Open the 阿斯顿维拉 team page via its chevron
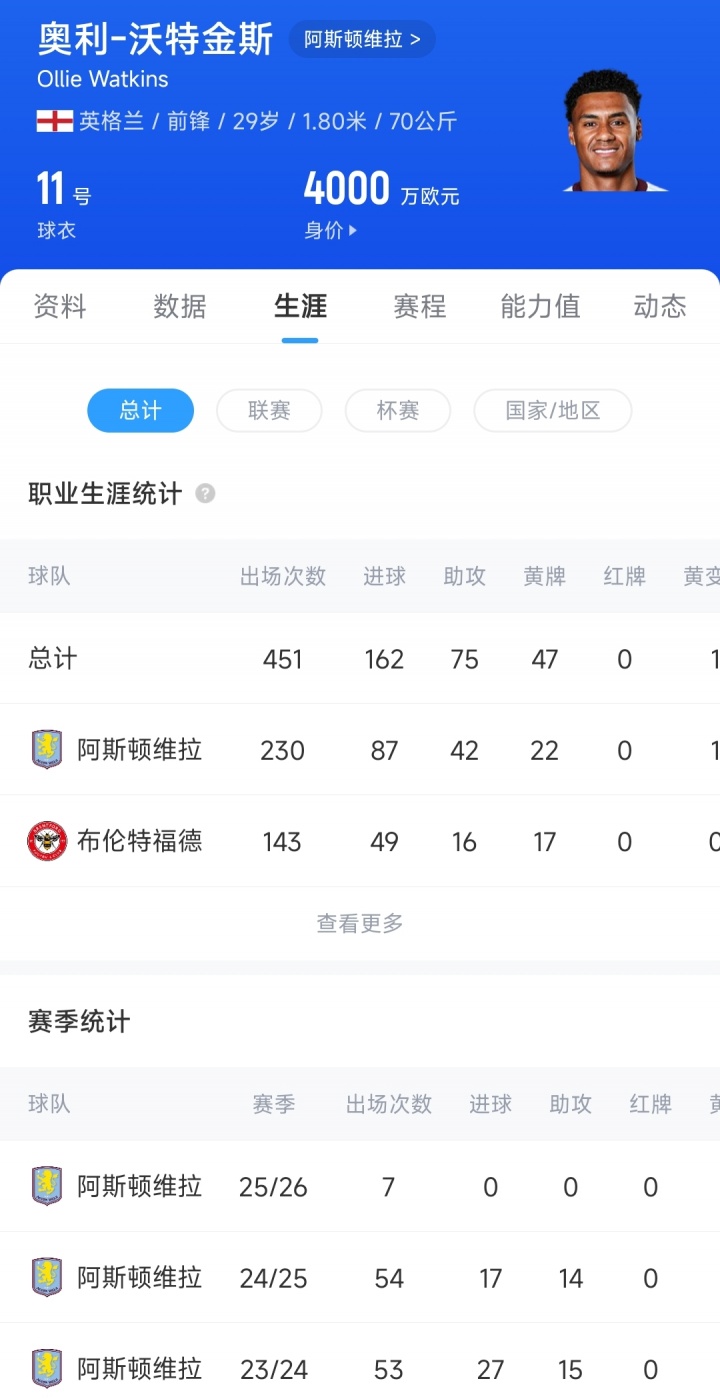The image size is (720, 1399). pyautogui.click(x=361, y=40)
